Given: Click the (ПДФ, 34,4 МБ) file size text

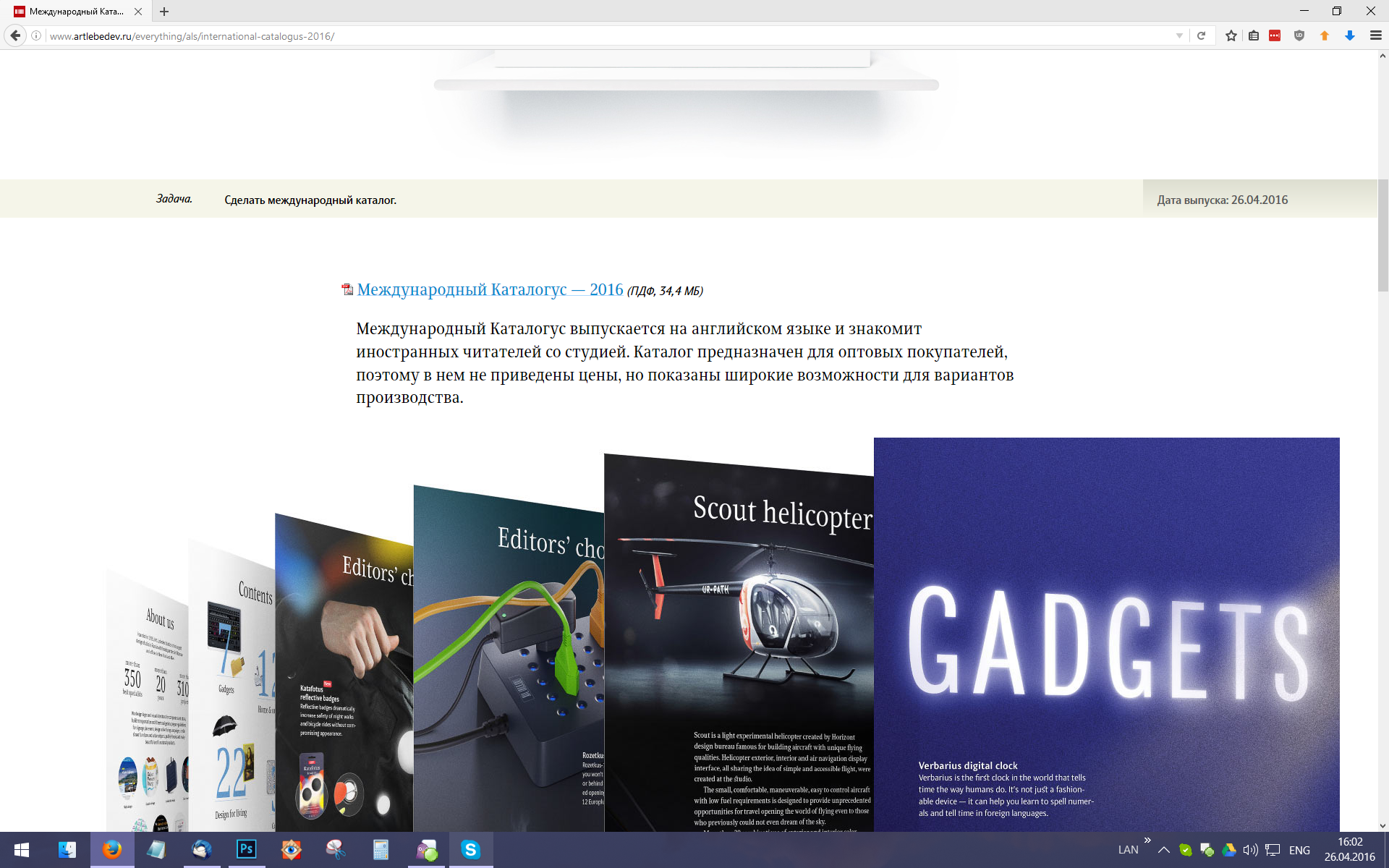Looking at the screenshot, I should point(665,291).
